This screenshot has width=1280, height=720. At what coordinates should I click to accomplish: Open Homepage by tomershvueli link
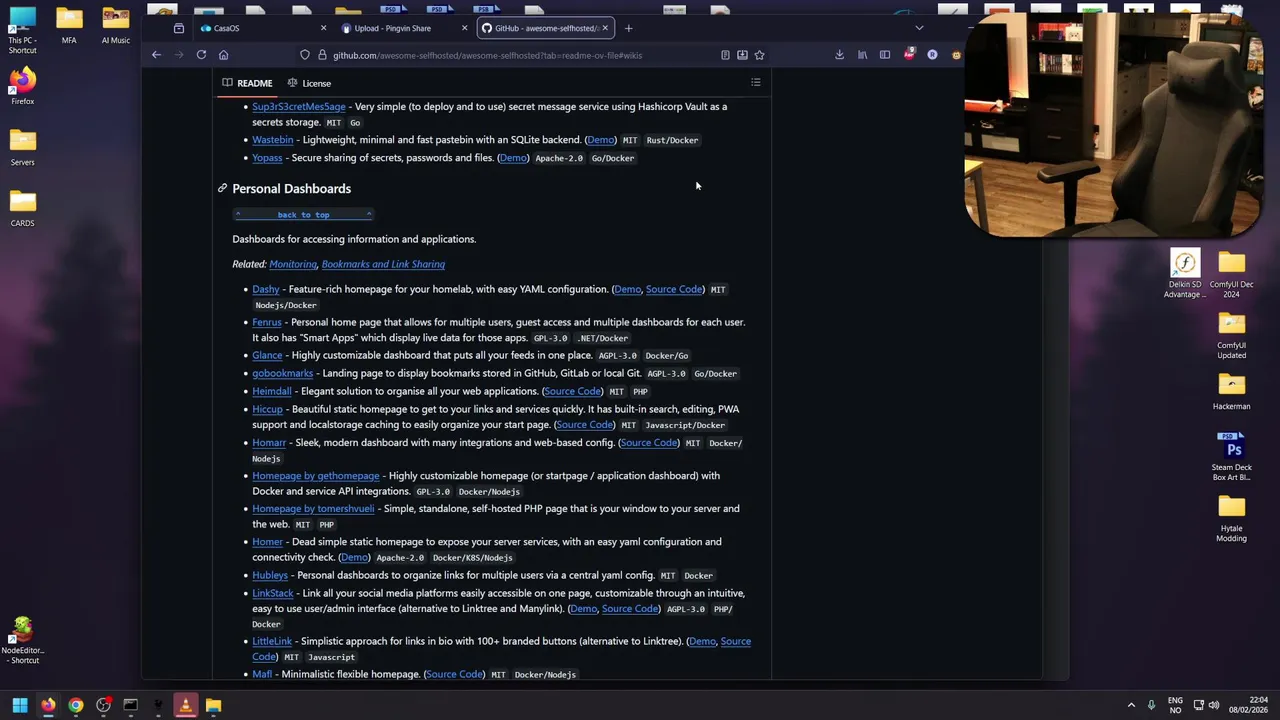coord(313,508)
